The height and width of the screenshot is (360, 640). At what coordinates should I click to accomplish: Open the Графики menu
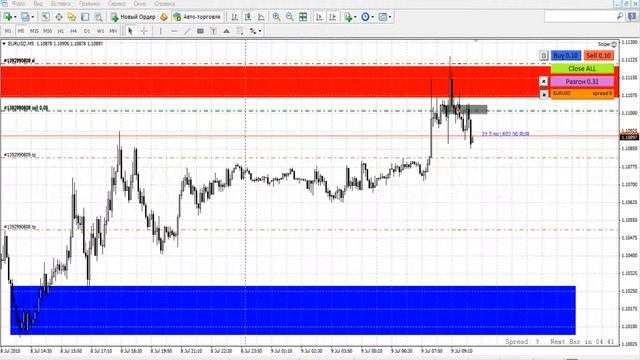[89, 4]
